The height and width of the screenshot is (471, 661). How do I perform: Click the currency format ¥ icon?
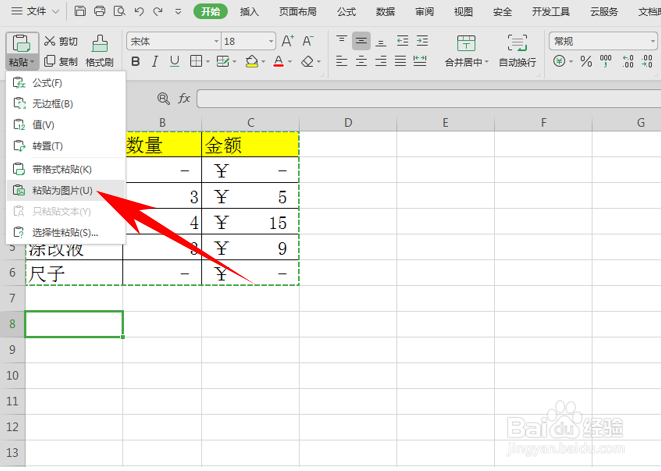tap(559, 62)
